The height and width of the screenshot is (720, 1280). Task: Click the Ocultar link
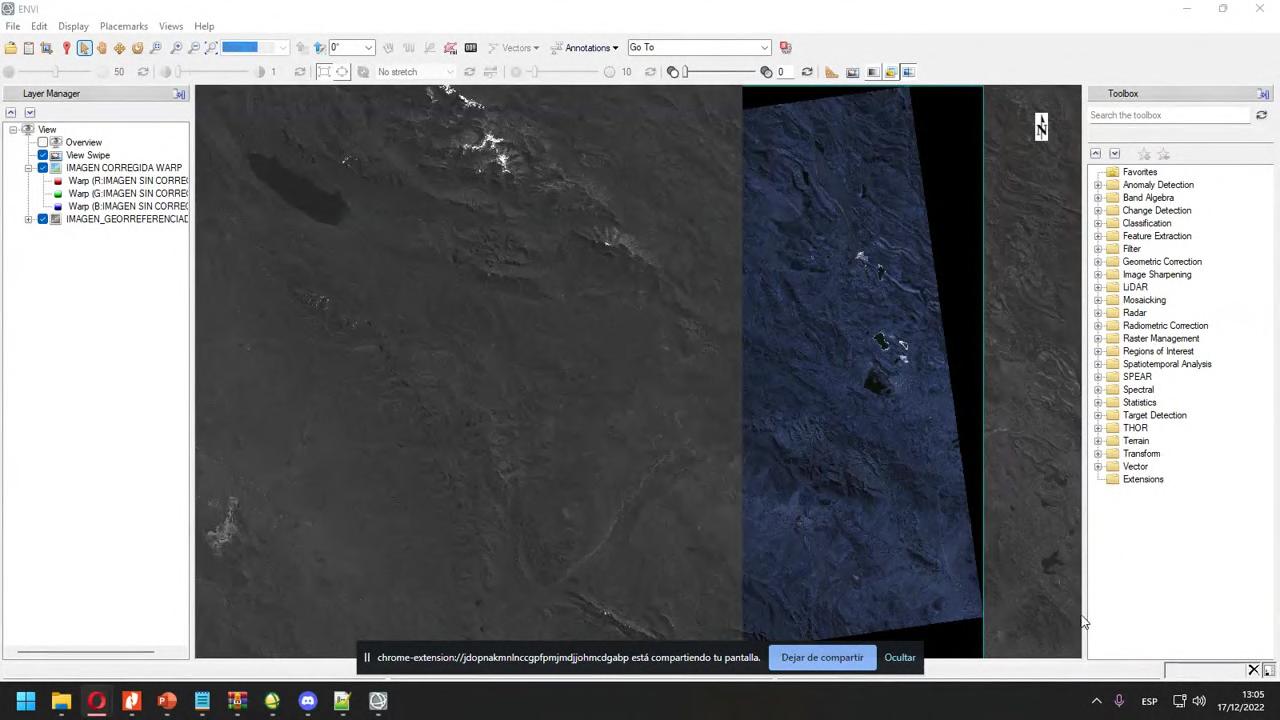point(899,658)
